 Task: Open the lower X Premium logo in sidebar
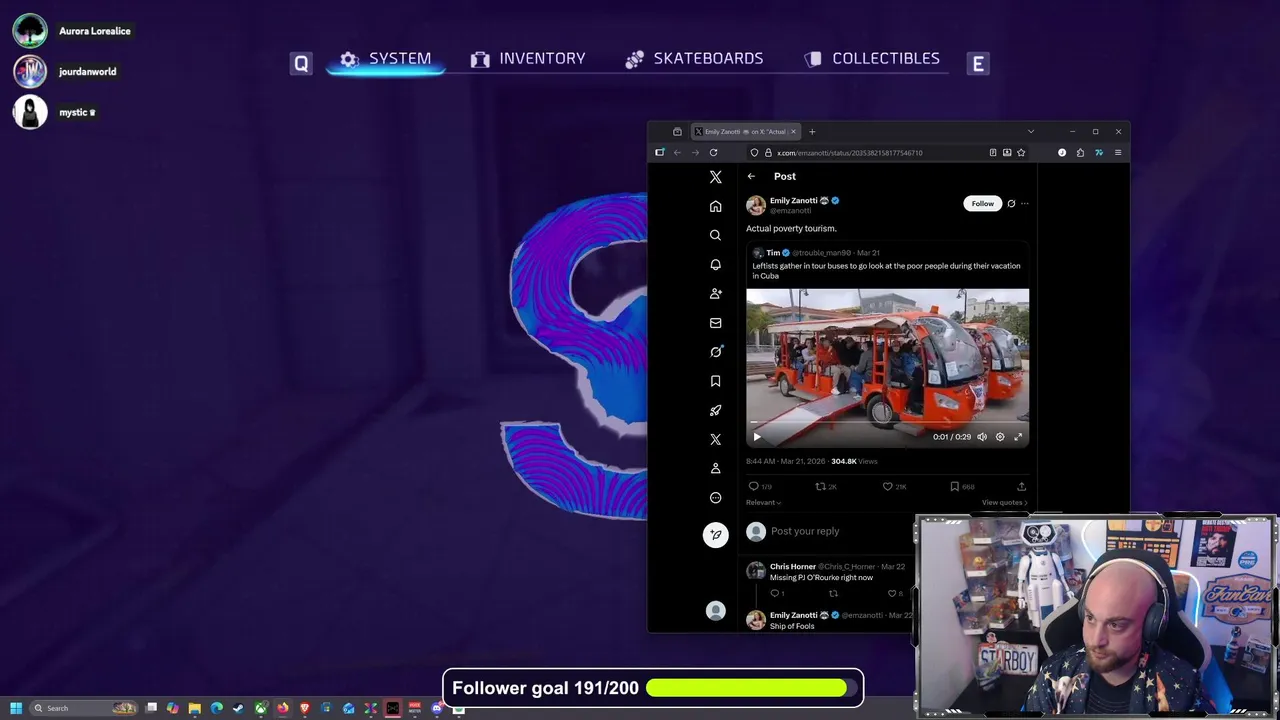click(715, 439)
